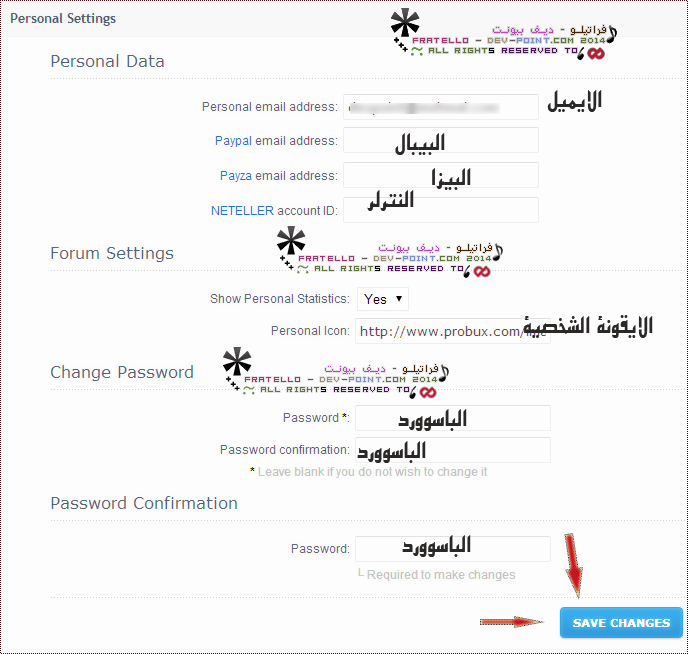Focus the NETELLER account ID field

point(440,211)
